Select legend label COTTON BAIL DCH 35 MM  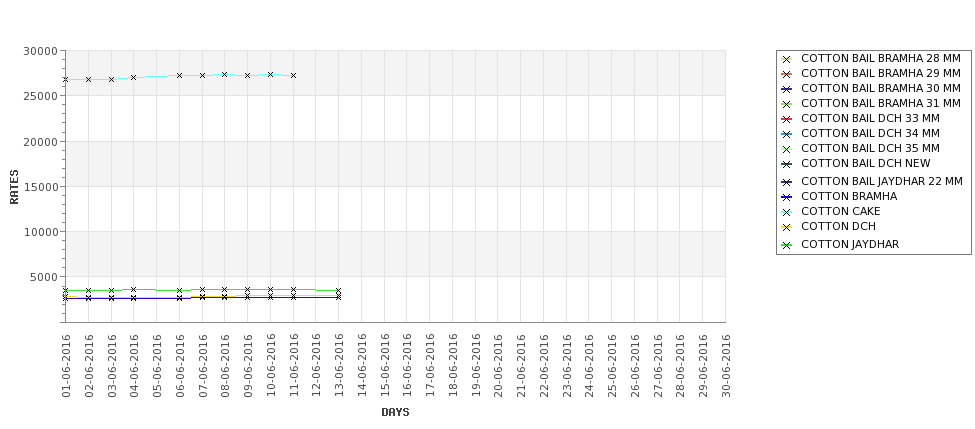point(870,148)
